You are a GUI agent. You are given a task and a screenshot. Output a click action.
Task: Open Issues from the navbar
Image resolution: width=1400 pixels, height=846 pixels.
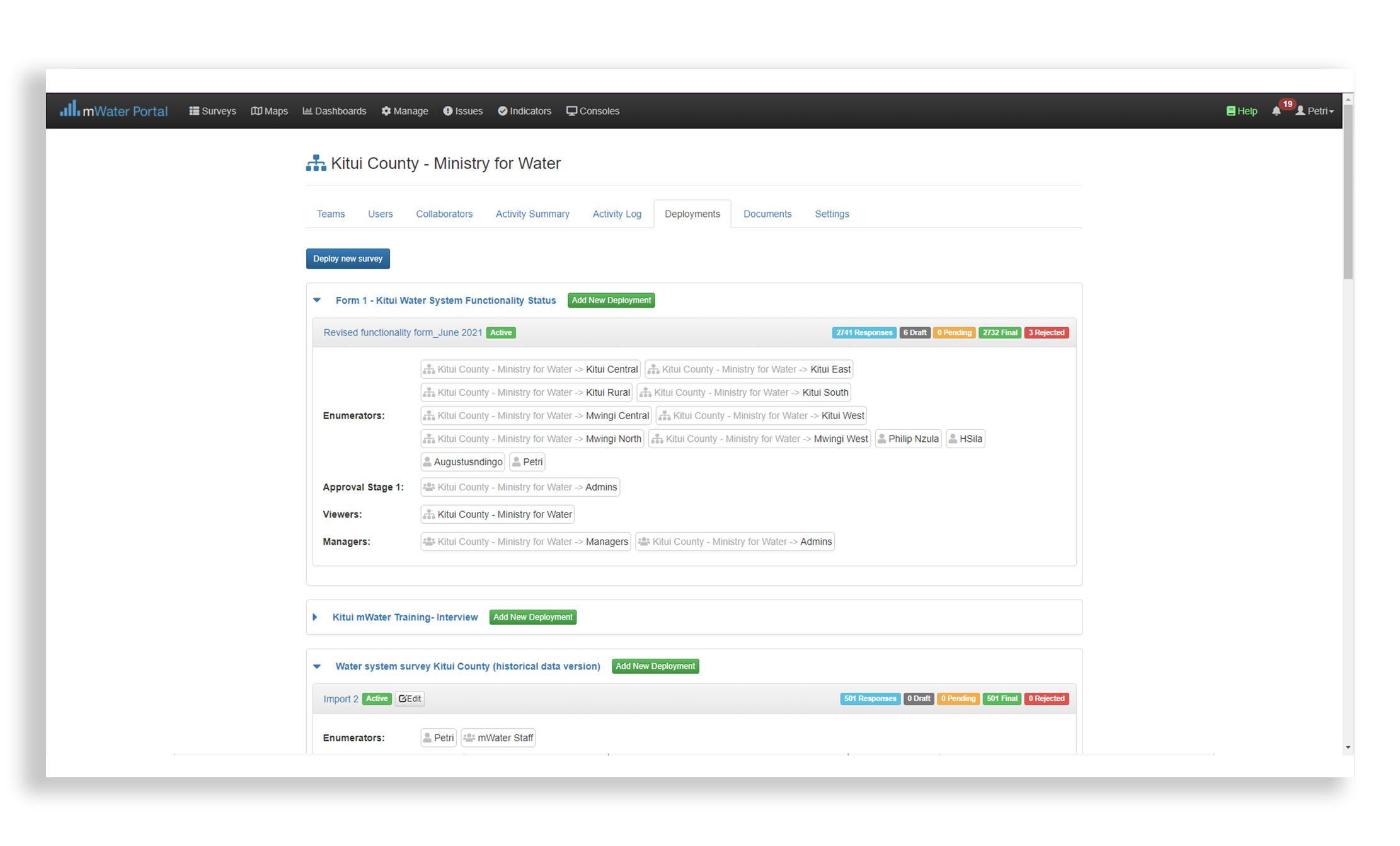tap(462, 111)
